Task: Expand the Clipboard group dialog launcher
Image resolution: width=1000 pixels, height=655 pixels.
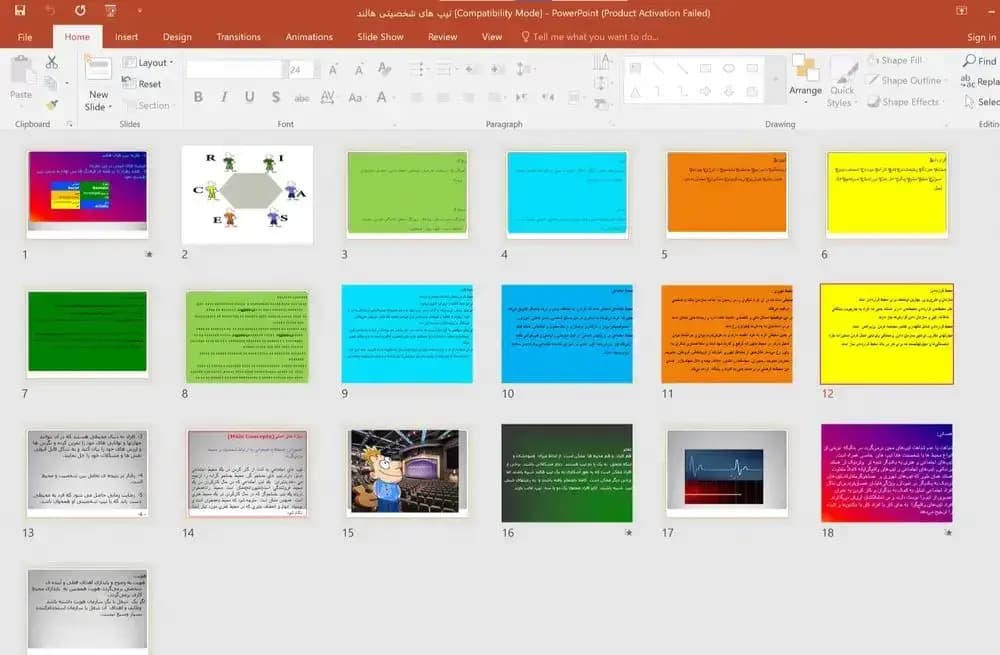Action: (69, 124)
